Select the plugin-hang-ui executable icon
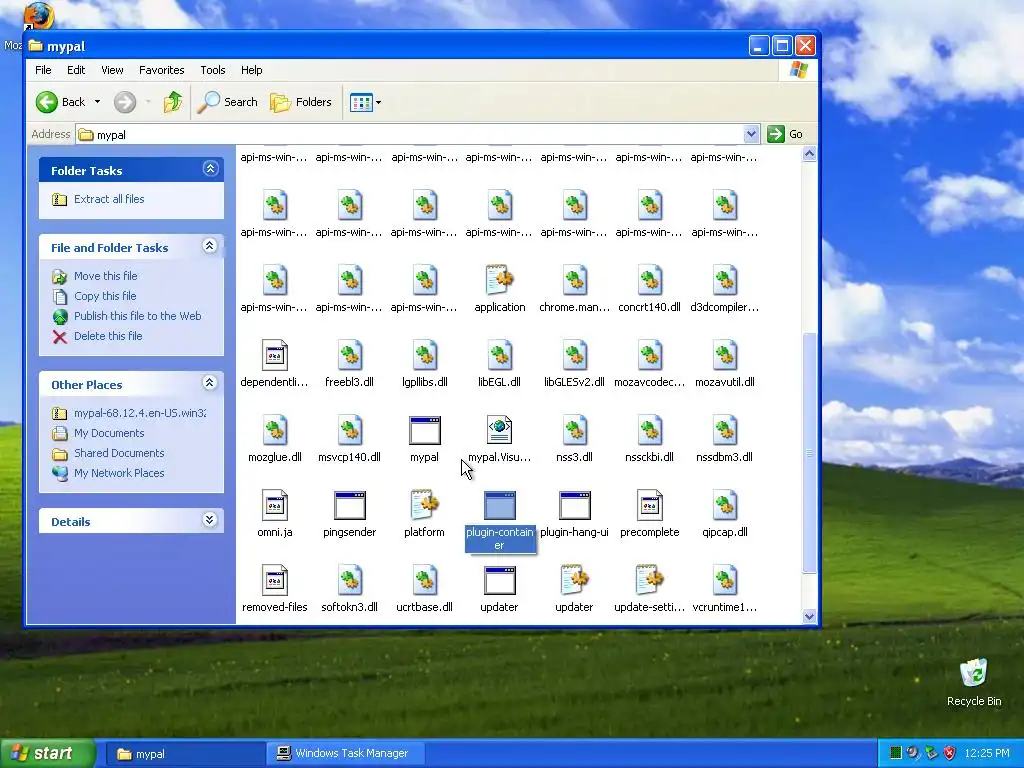 click(x=575, y=505)
